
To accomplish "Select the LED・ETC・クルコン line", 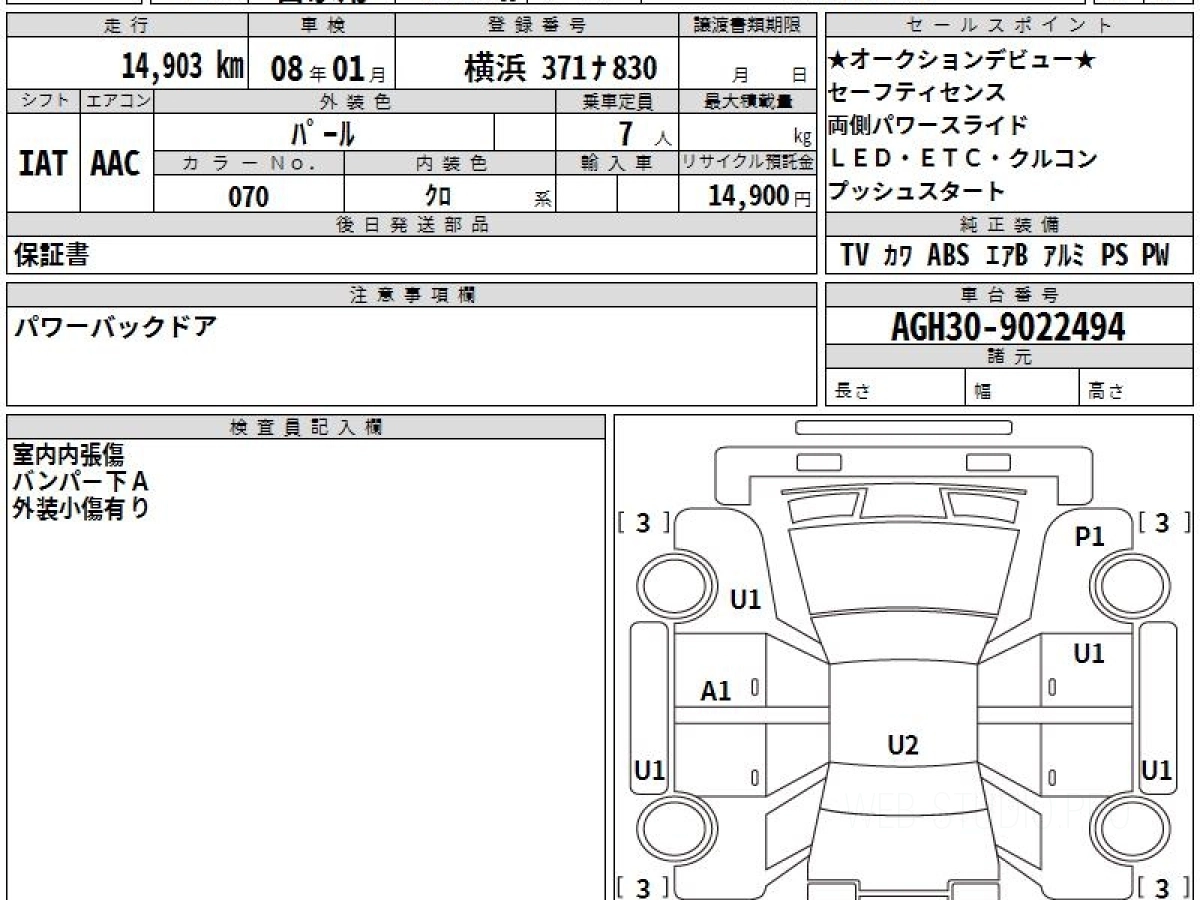I will pyautogui.click(x=964, y=158).
